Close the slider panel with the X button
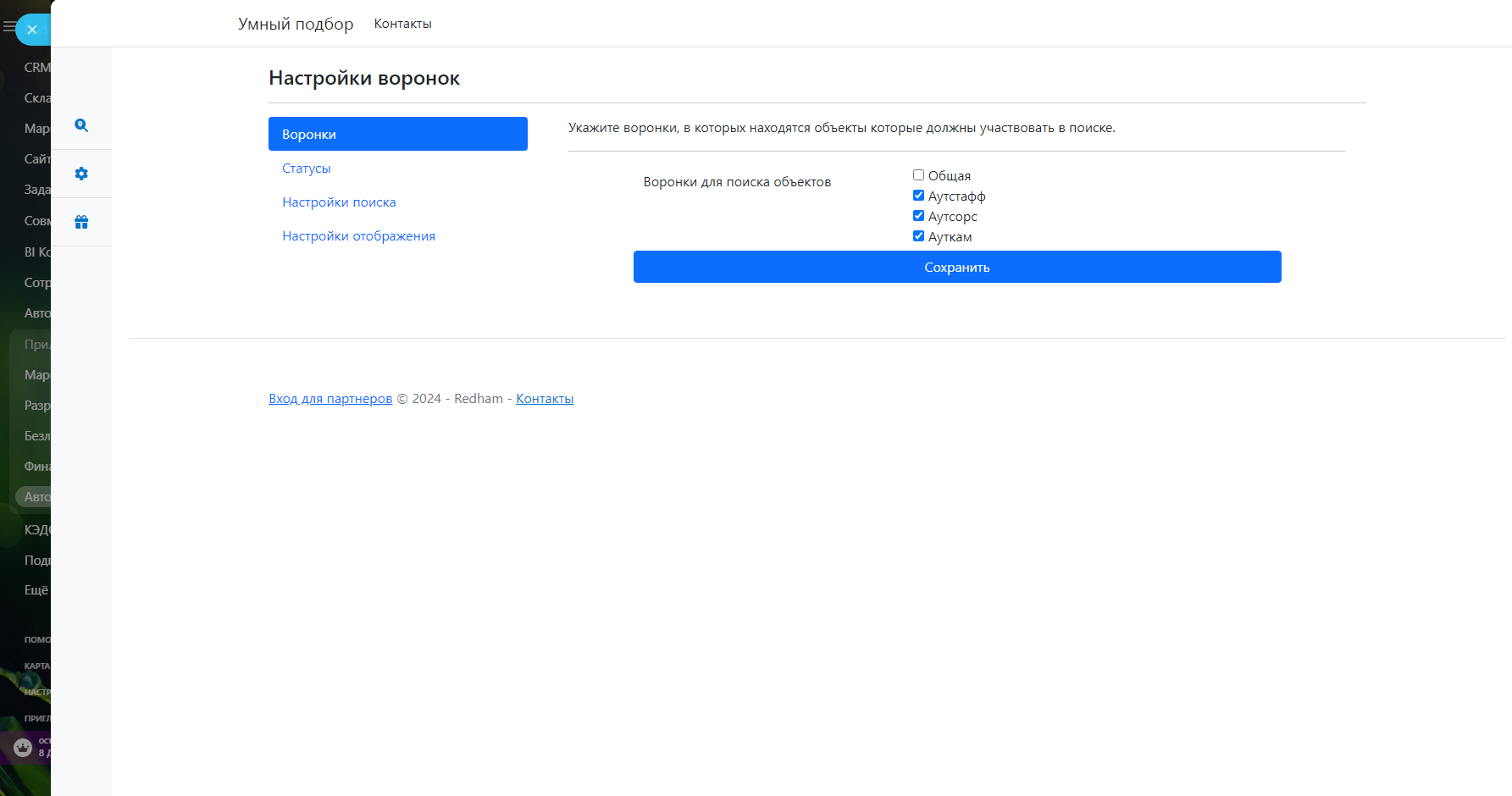 [32, 30]
